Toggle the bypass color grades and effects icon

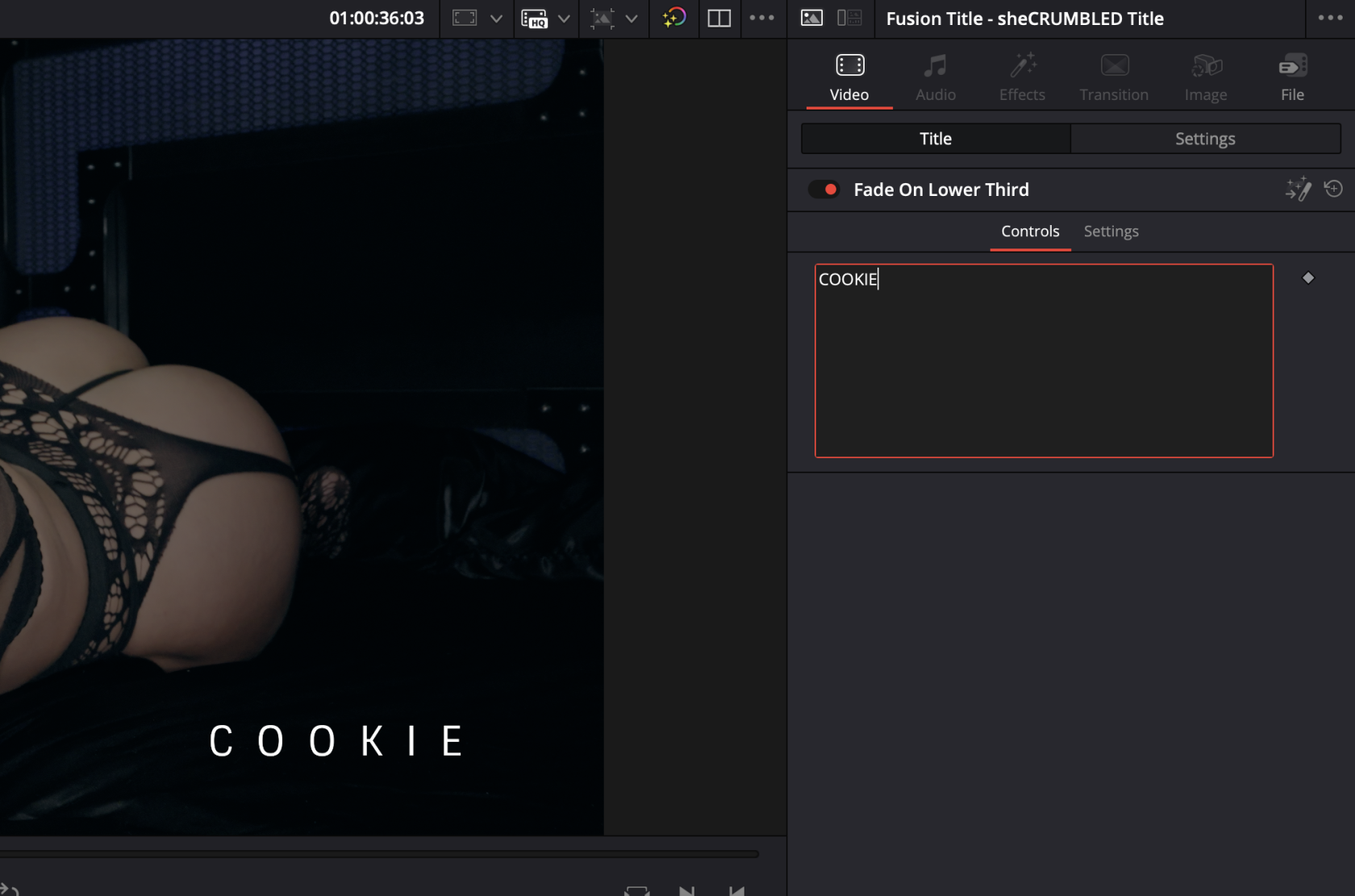(x=674, y=18)
